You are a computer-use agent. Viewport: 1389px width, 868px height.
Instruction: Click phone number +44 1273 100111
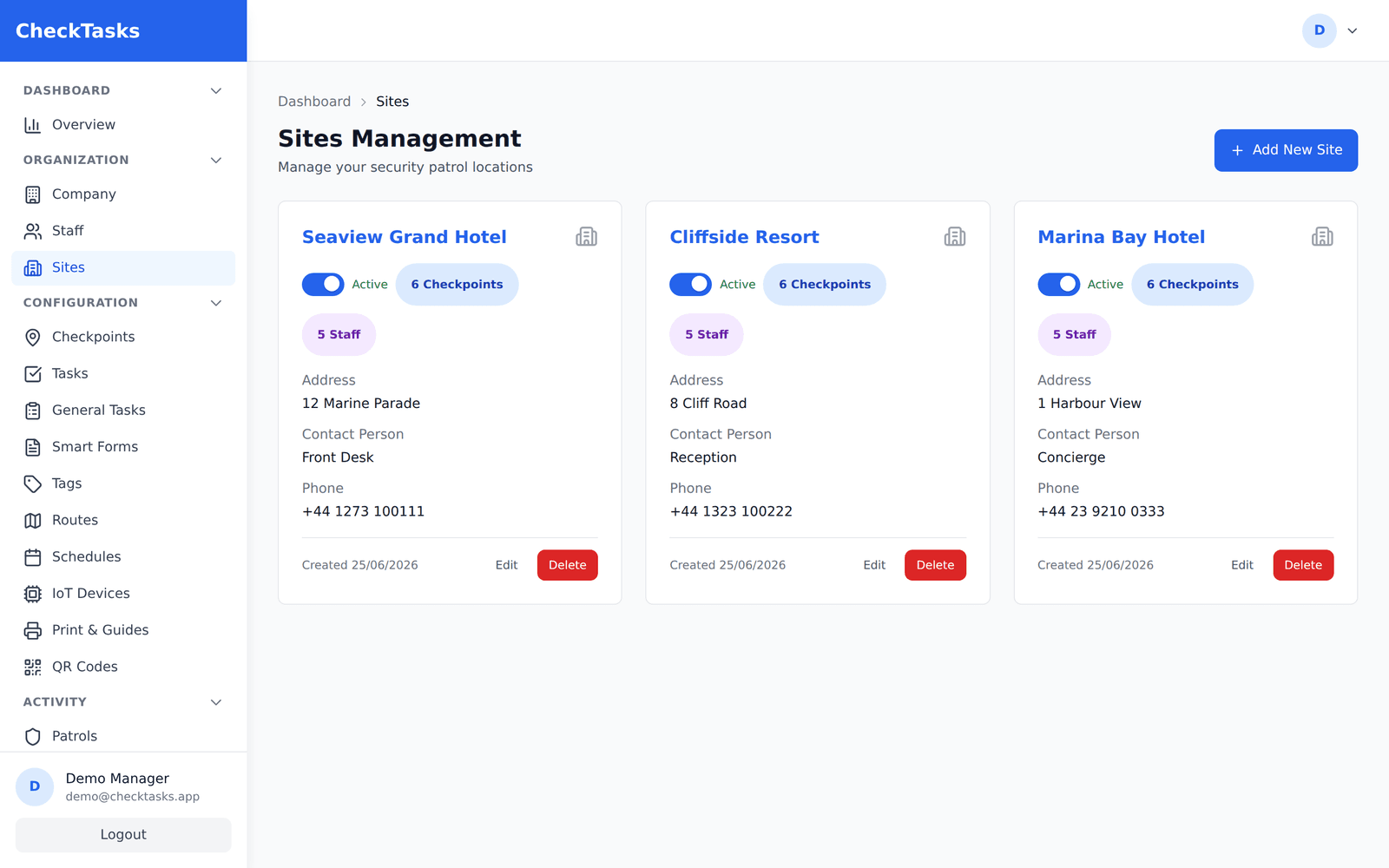click(363, 511)
